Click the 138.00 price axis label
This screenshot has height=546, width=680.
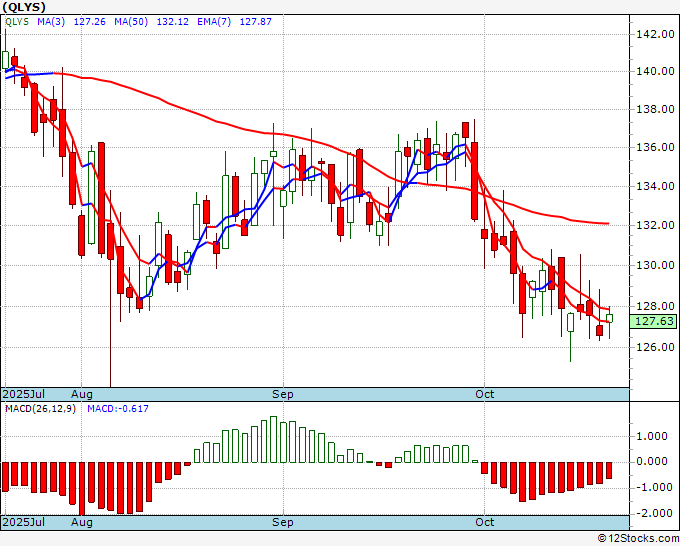(x=655, y=109)
